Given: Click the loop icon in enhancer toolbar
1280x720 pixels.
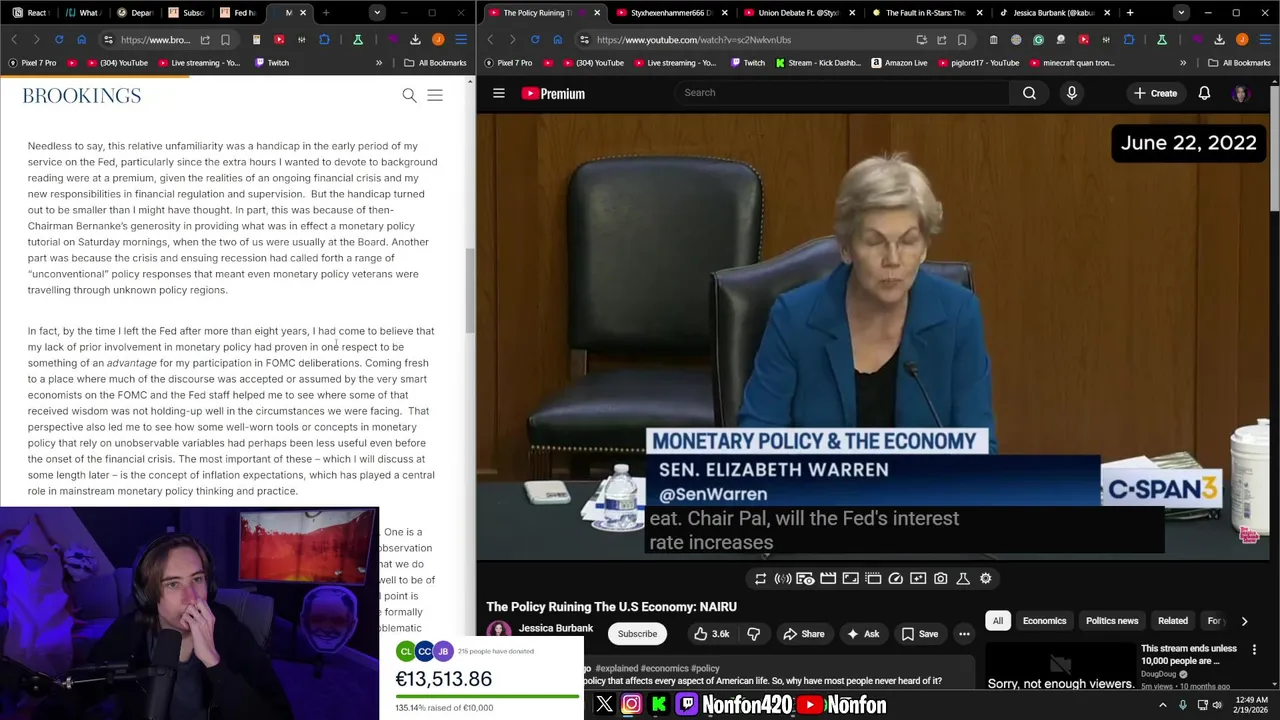Looking at the screenshot, I should 760,578.
